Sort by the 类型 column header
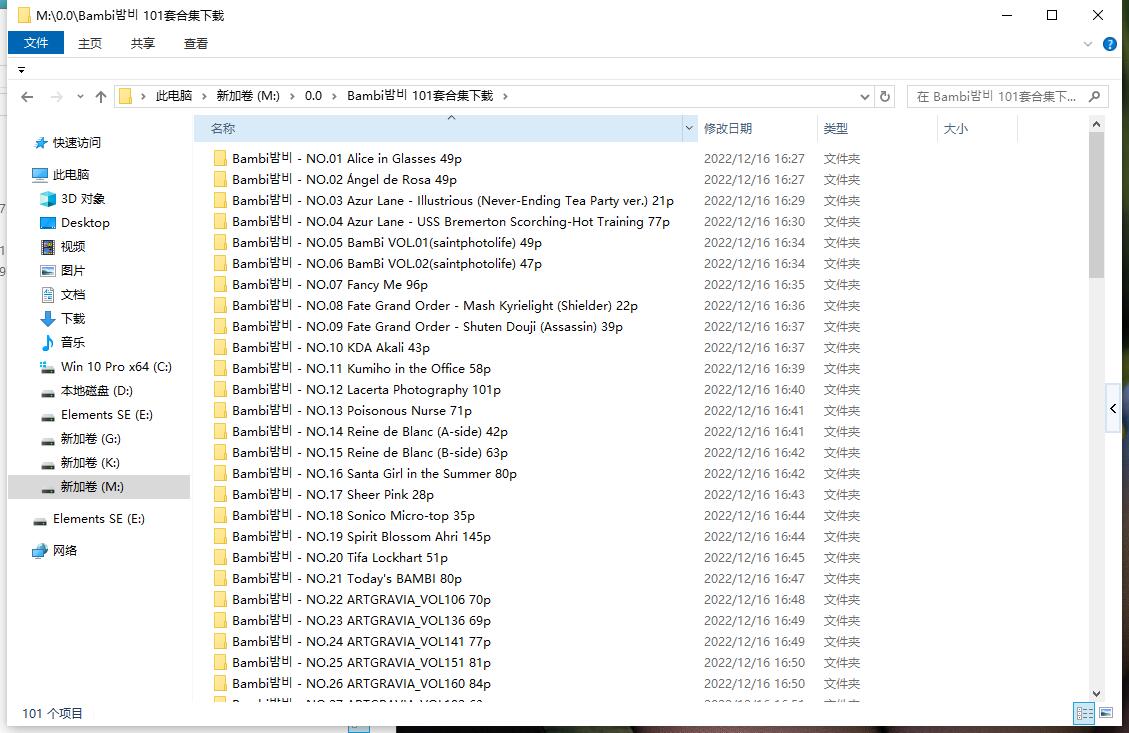This screenshot has width=1129, height=733. [x=876, y=128]
